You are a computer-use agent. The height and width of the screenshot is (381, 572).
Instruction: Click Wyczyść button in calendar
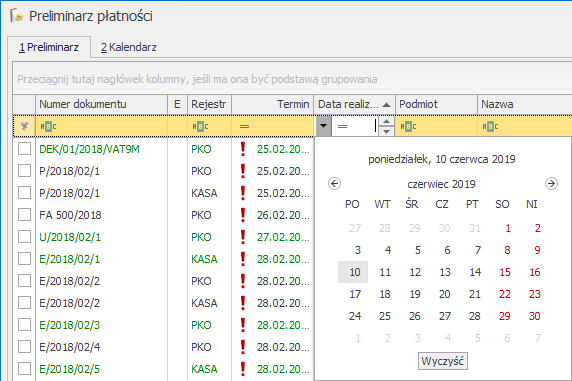pyautogui.click(x=442, y=361)
